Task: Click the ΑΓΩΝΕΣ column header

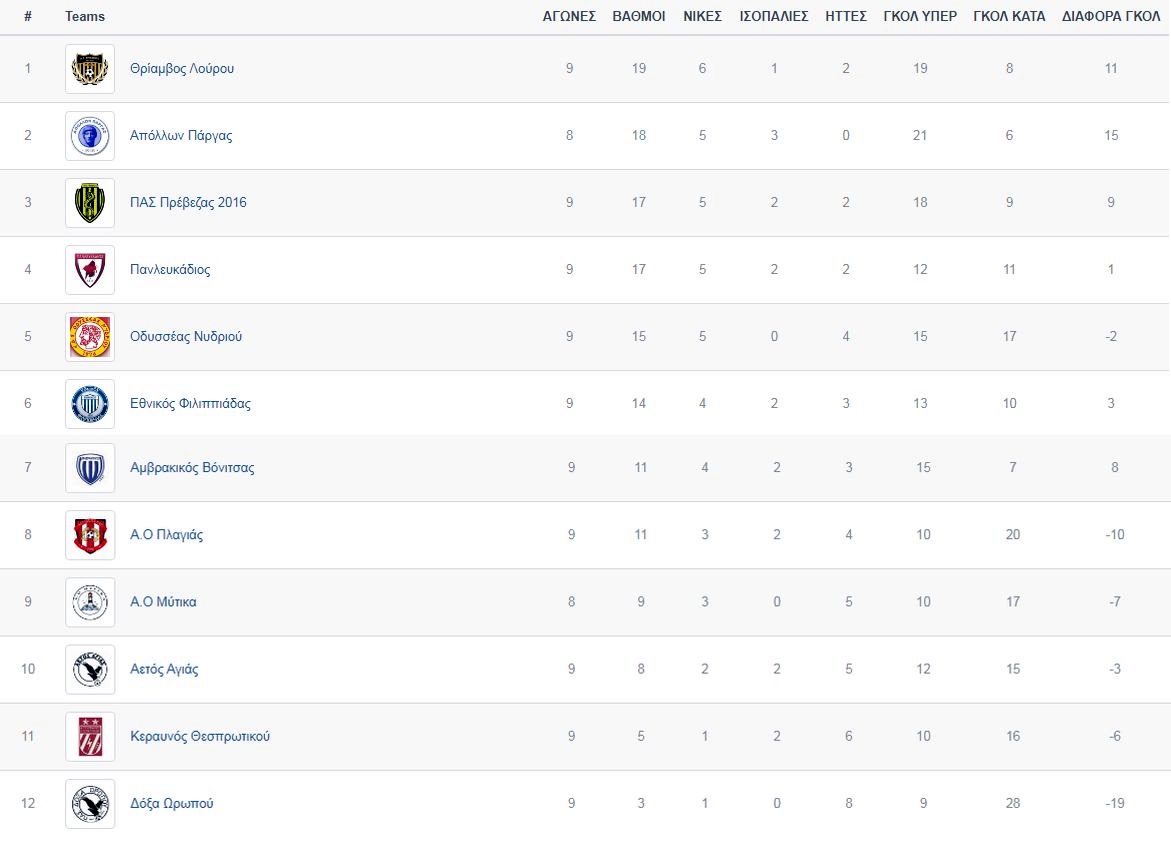Action: click(x=569, y=16)
